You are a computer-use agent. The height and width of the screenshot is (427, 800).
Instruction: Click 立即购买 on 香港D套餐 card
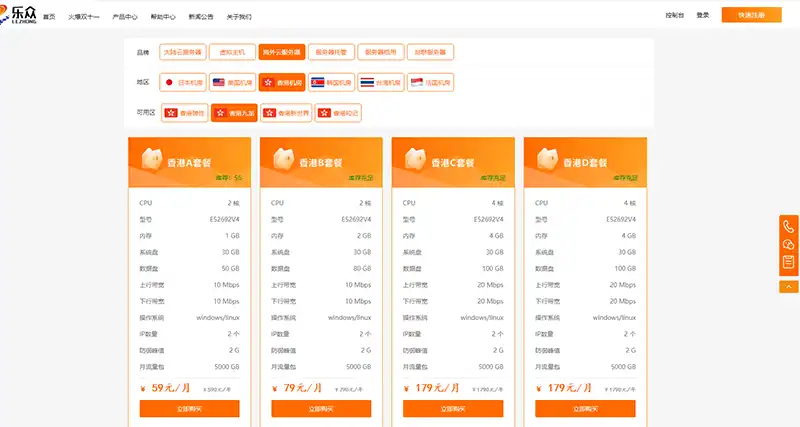pyautogui.click(x=585, y=409)
